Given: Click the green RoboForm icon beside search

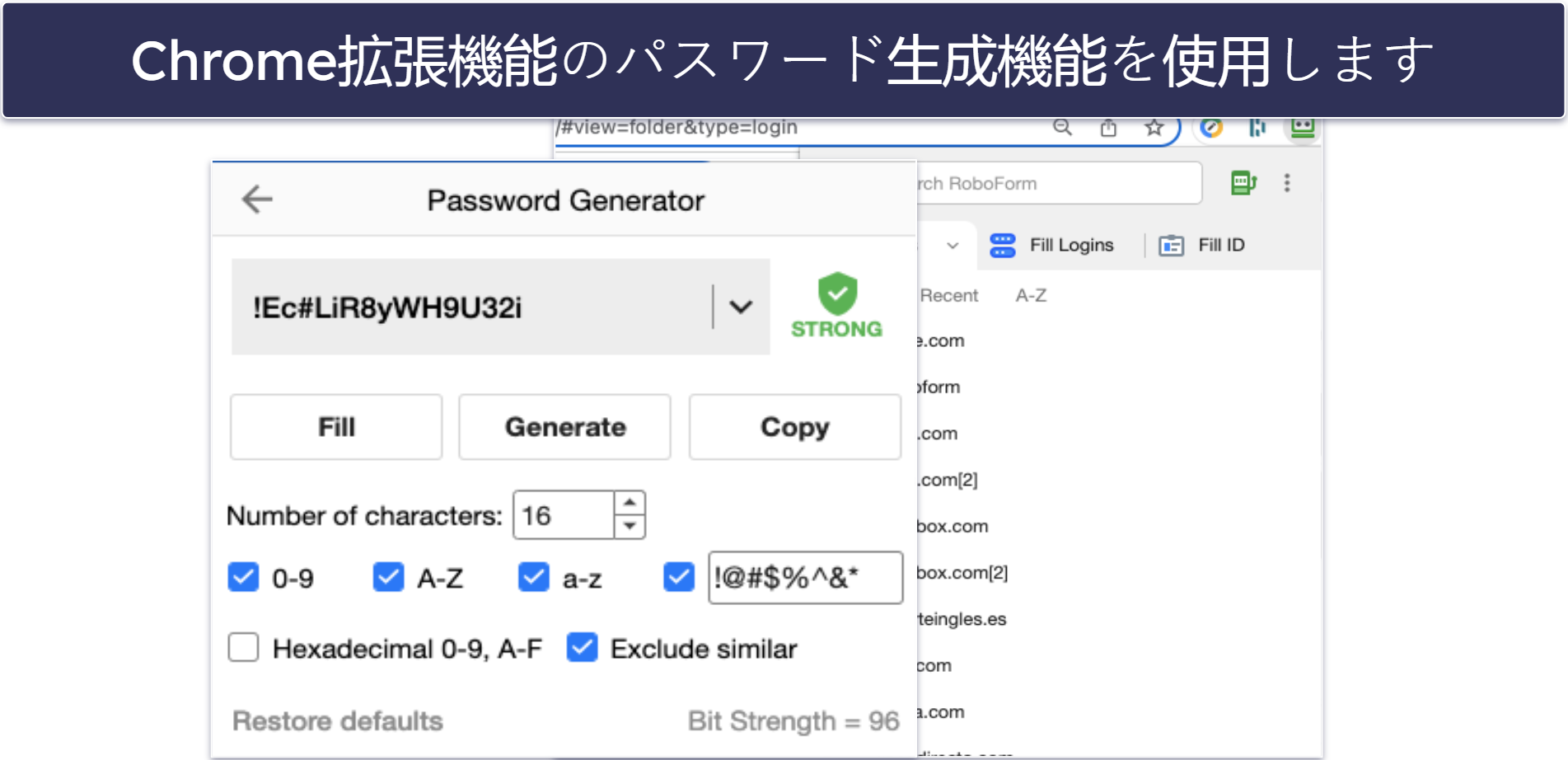Looking at the screenshot, I should pos(1243,183).
